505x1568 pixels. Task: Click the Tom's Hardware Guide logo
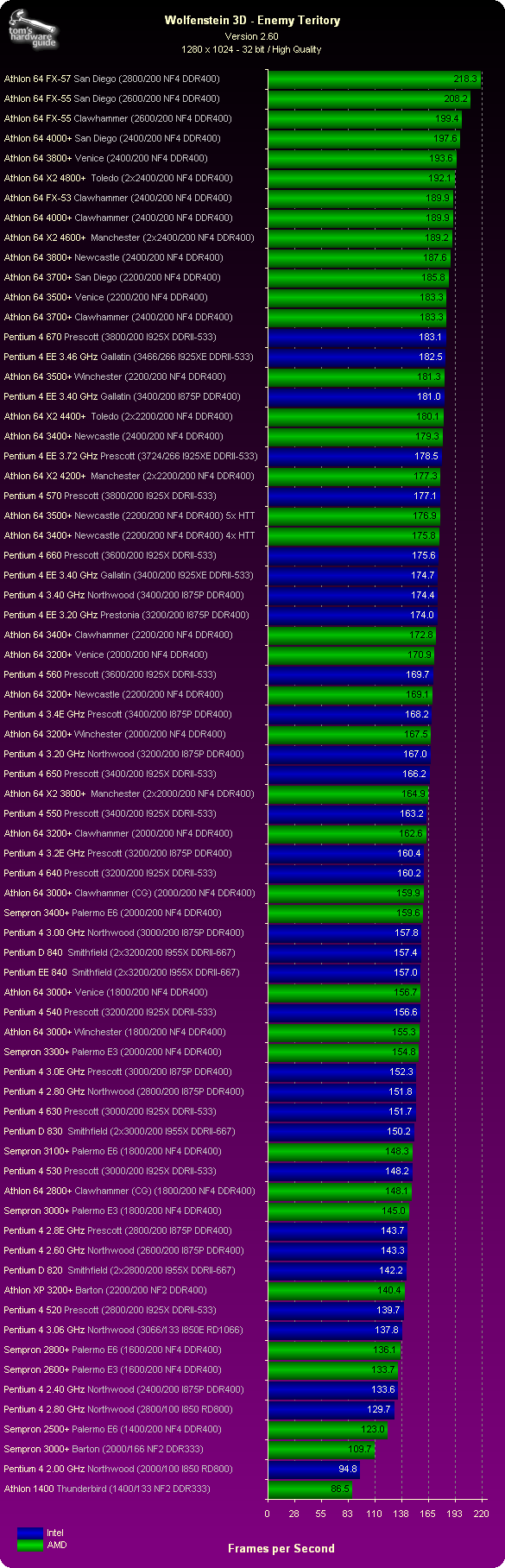tap(33, 28)
